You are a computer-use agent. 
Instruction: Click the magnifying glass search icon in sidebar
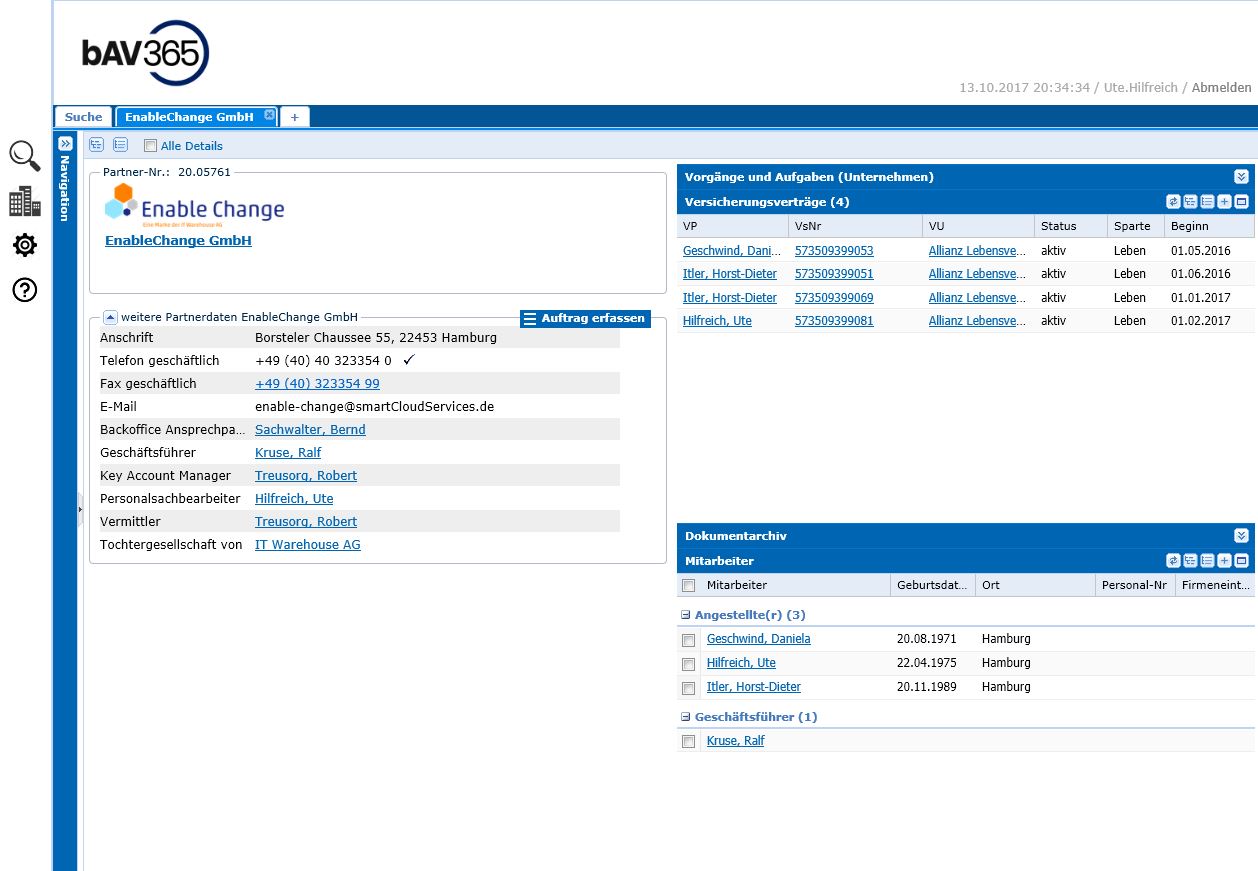click(25, 156)
